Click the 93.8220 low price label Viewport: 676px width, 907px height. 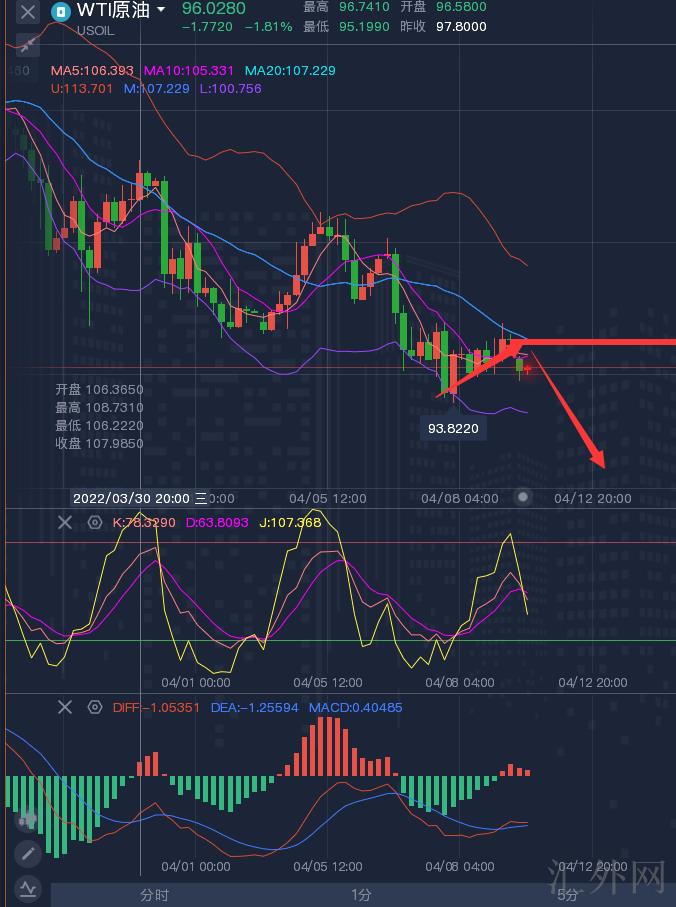coord(453,429)
